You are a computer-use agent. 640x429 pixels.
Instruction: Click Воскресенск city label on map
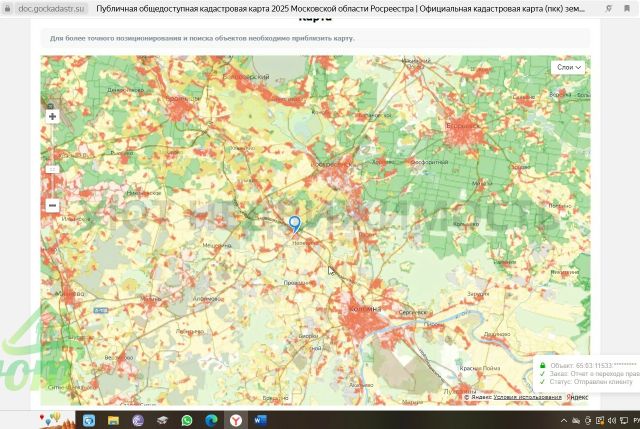(x=333, y=164)
